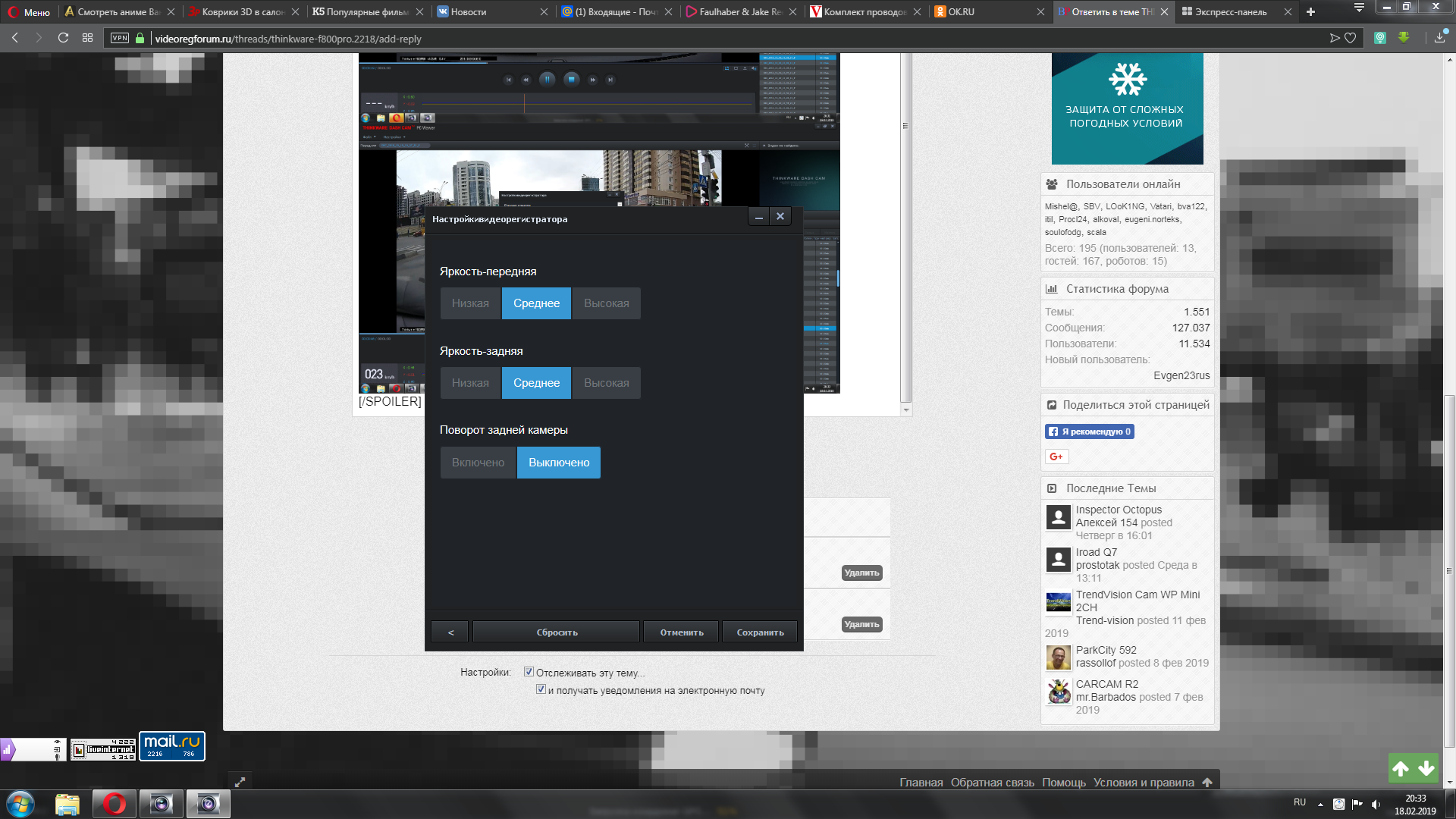Image resolution: width=1456 pixels, height=819 pixels.
Task: Set rear brightness to 'Низкая'
Action: point(470,383)
